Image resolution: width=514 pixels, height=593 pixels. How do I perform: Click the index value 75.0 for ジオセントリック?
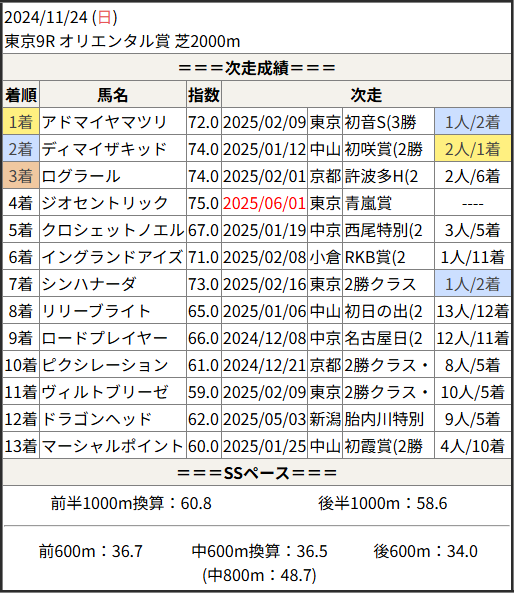[x=203, y=203]
